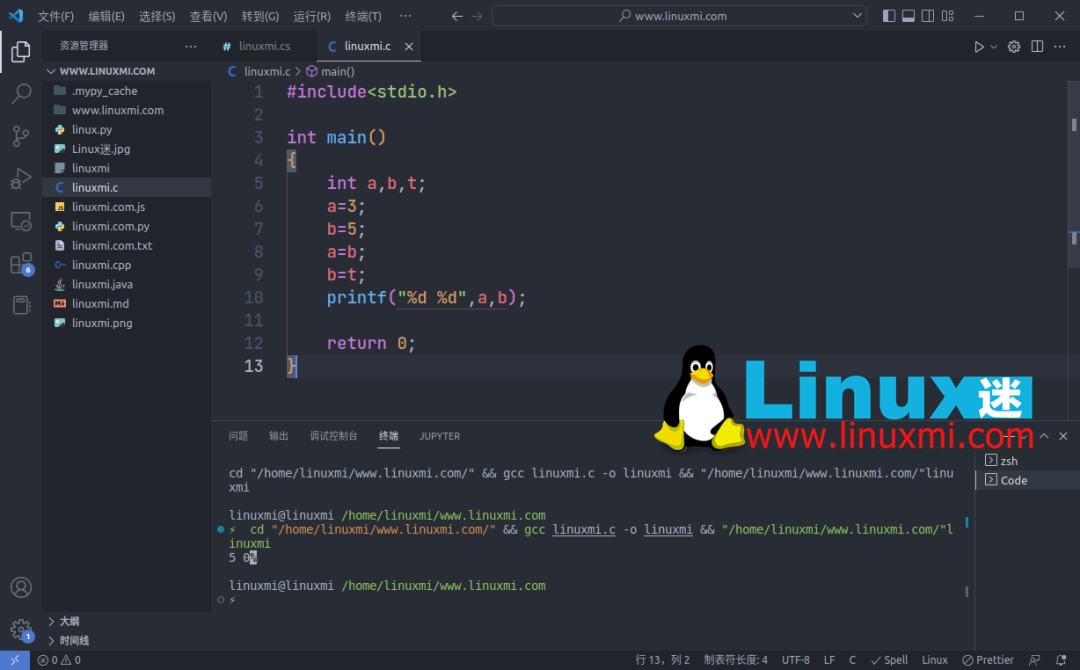Toggle Spell checker in status bar
This screenshot has width=1080, height=670.
click(x=889, y=660)
